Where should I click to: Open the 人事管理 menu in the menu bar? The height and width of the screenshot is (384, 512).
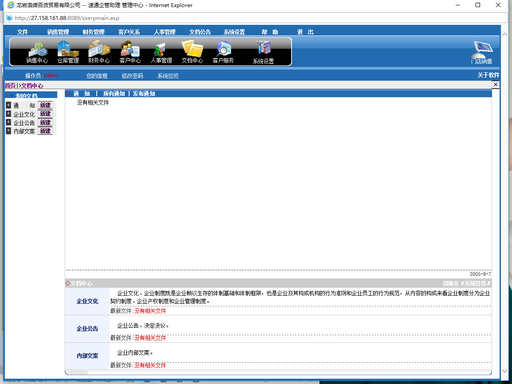coord(165,32)
